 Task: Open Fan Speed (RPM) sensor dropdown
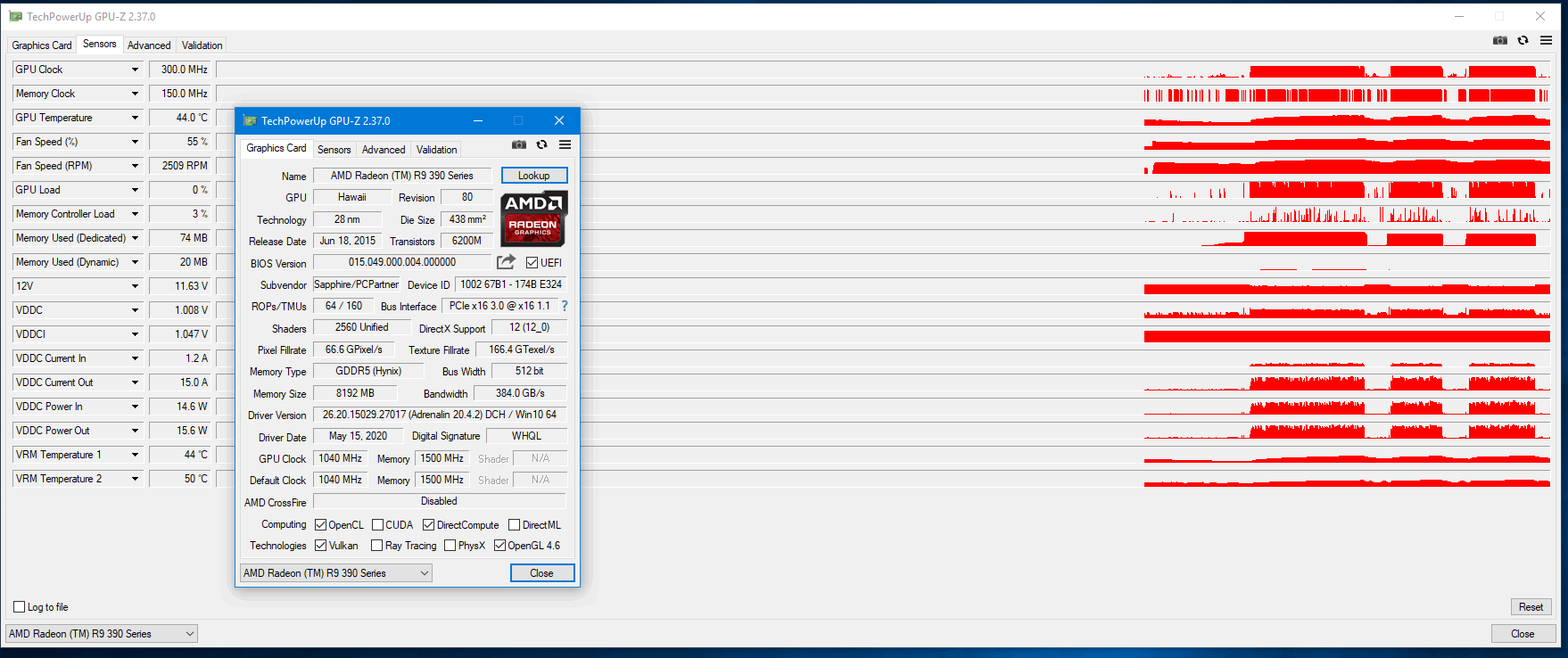[136, 166]
